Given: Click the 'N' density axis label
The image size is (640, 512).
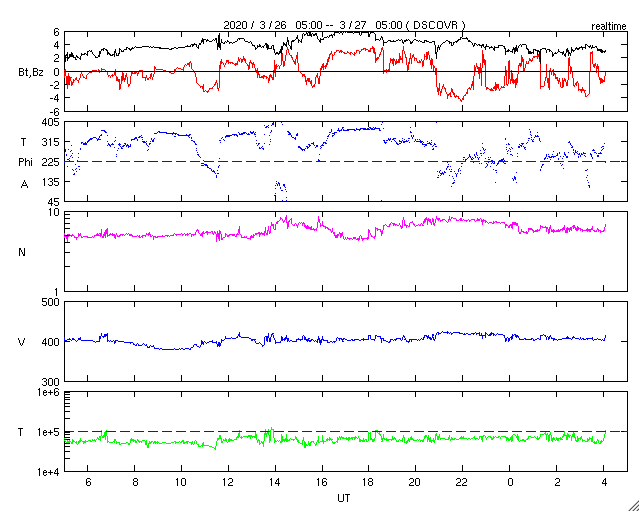Looking at the screenshot, I should tap(22, 252).
